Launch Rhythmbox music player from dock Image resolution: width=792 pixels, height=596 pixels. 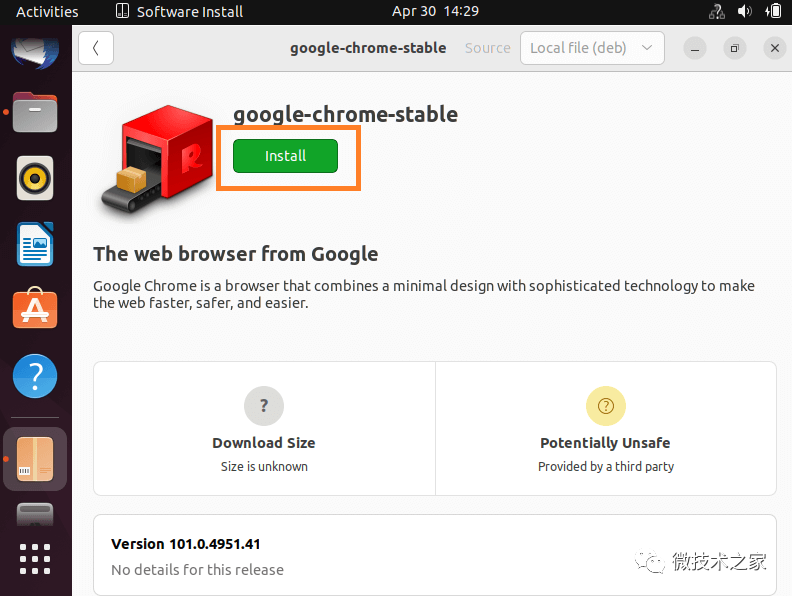pyautogui.click(x=35, y=178)
